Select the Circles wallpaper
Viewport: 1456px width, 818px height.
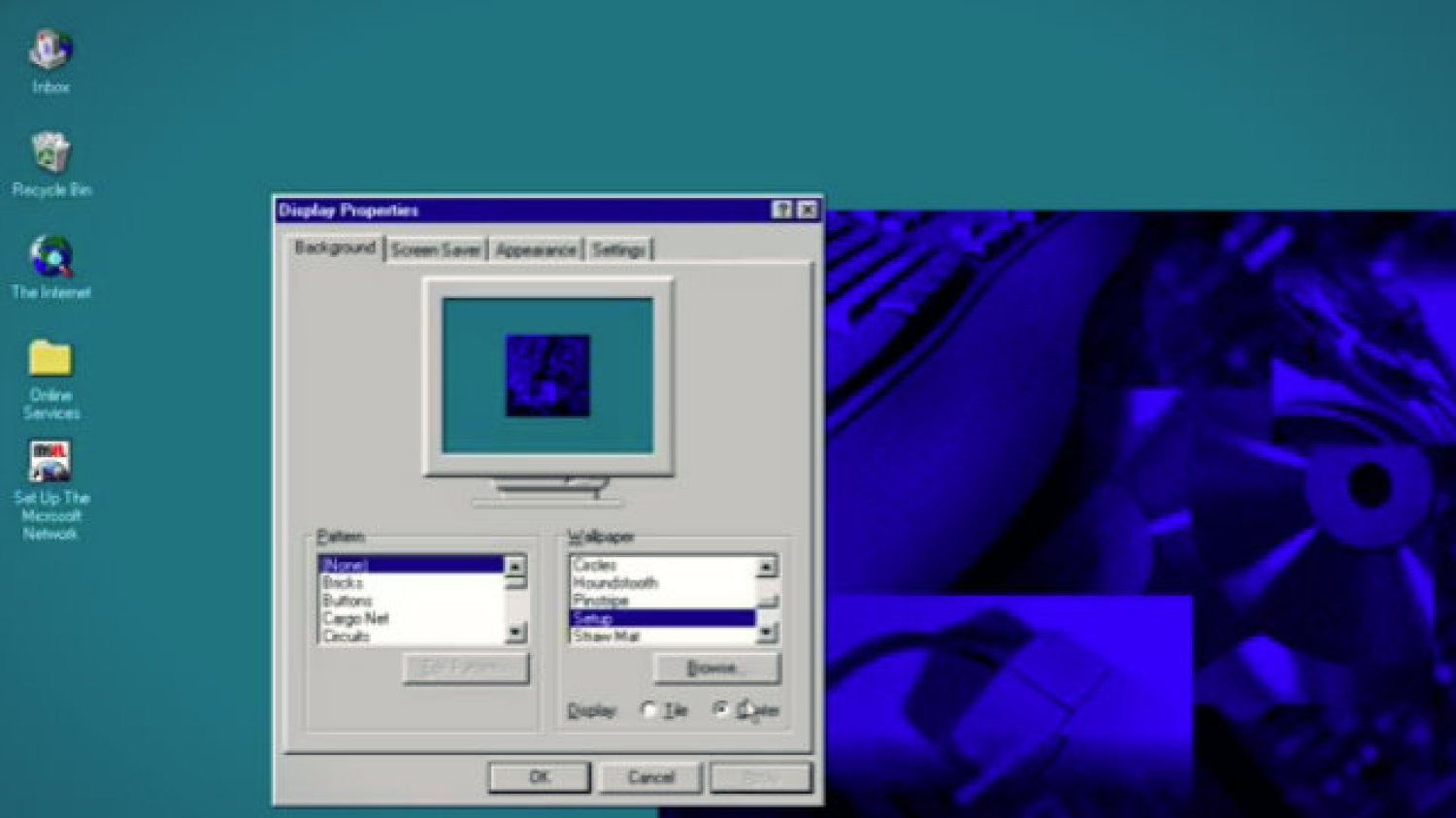click(663, 565)
